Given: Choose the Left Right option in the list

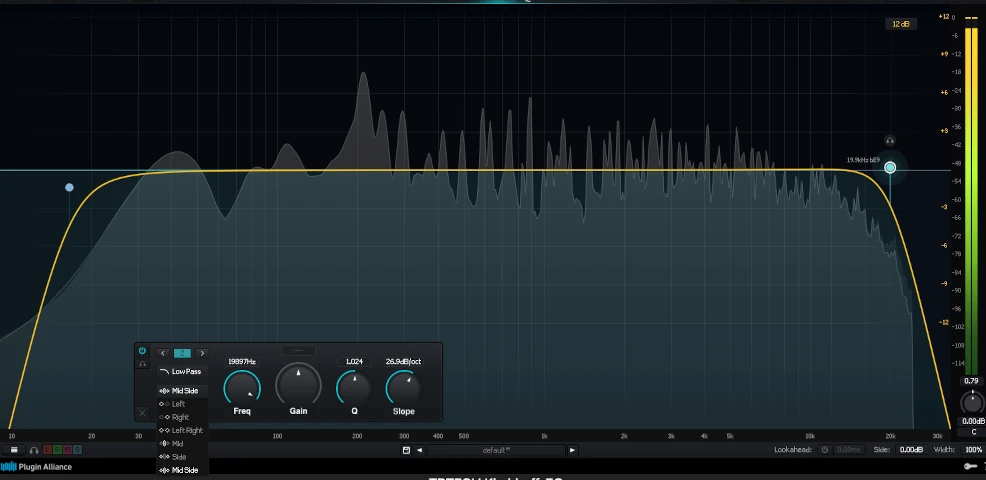Looking at the screenshot, I should click(181, 430).
